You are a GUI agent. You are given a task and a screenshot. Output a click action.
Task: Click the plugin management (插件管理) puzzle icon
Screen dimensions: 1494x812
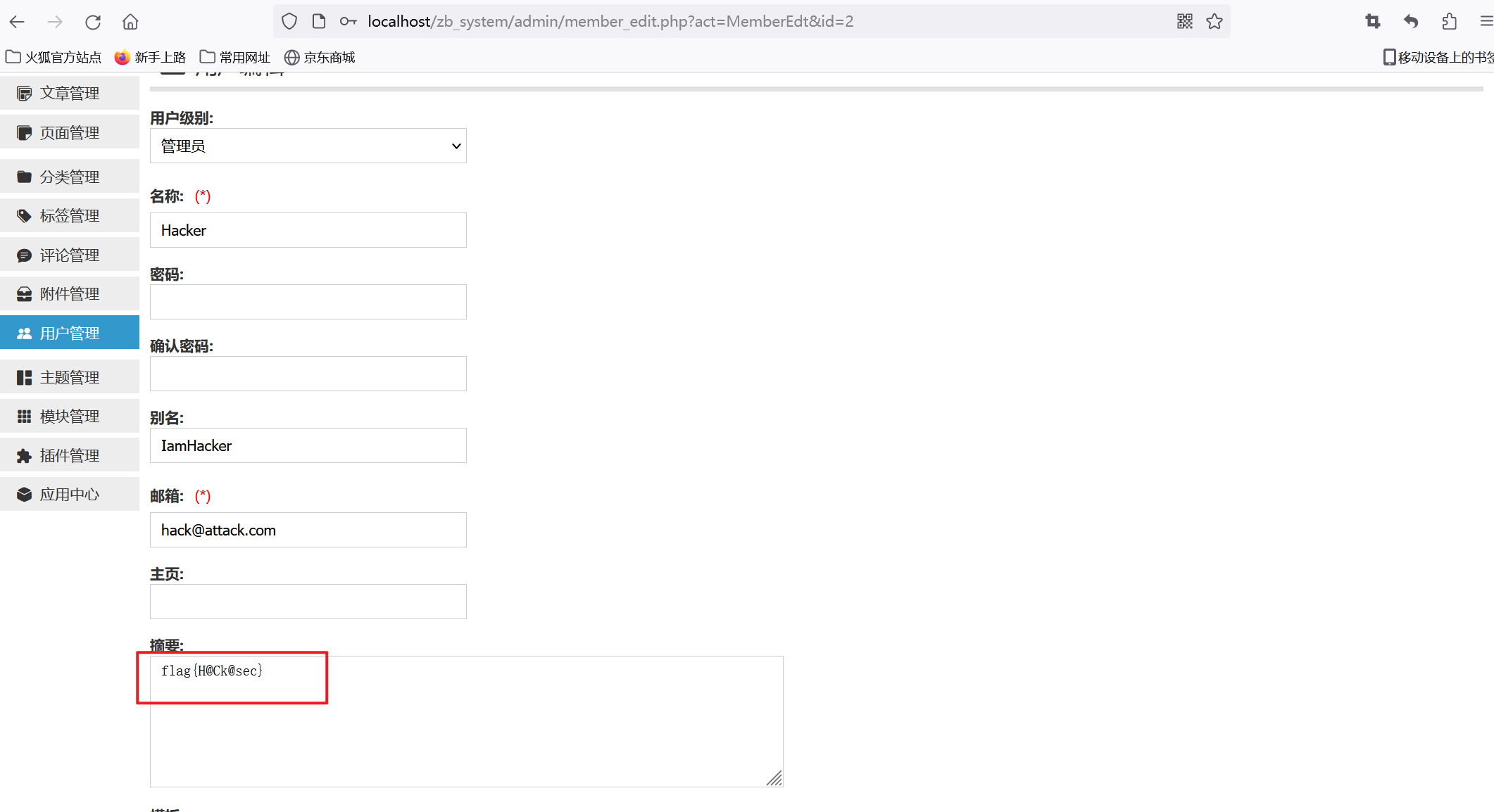(x=24, y=456)
